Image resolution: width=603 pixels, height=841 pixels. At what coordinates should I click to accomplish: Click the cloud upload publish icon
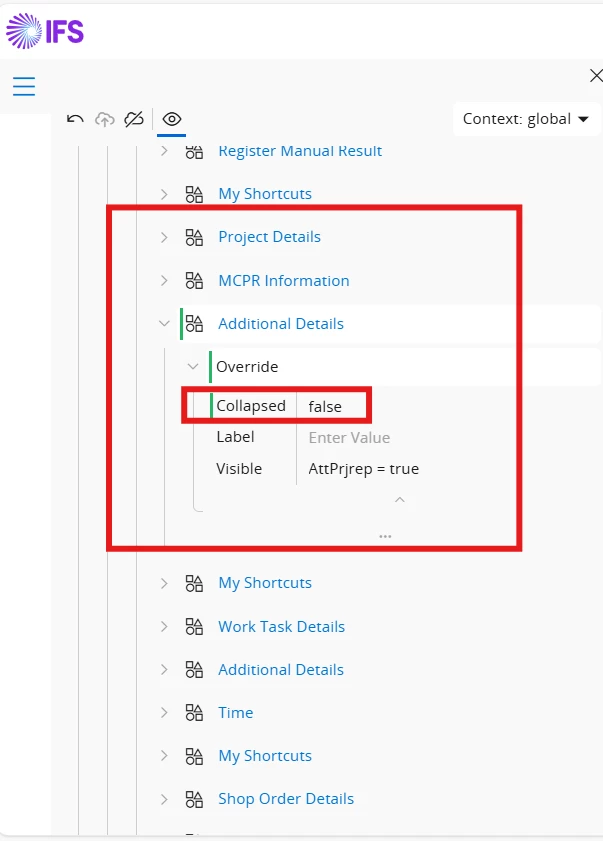tap(104, 119)
